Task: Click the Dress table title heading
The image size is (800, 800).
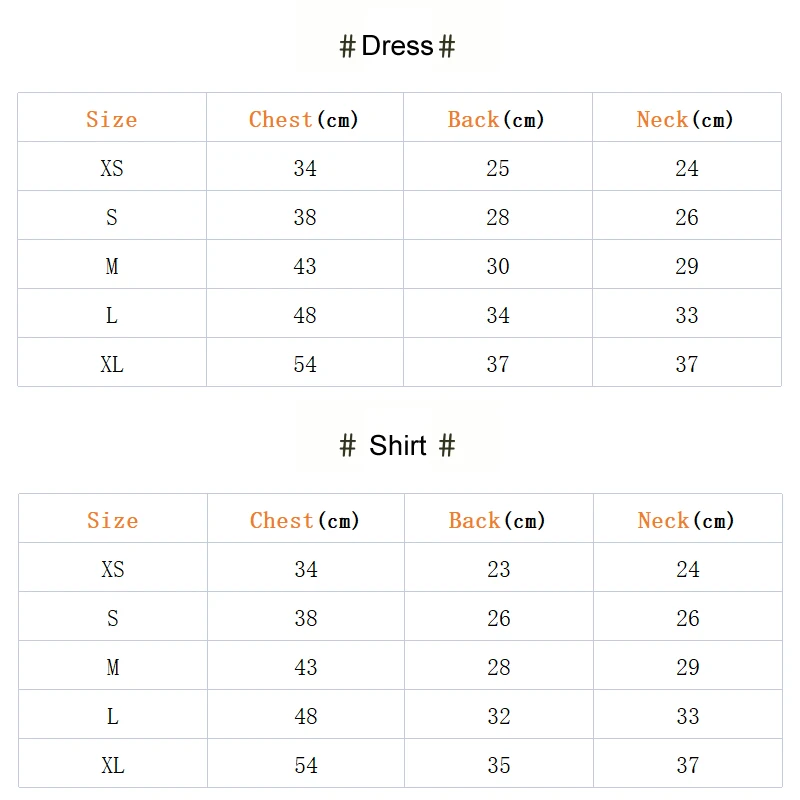Action: (x=398, y=46)
